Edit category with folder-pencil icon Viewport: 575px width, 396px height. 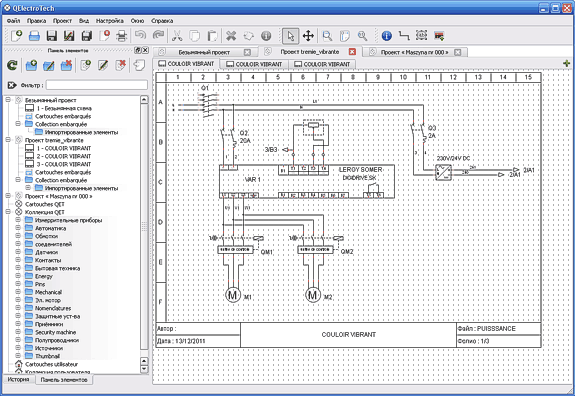click(49, 66)
